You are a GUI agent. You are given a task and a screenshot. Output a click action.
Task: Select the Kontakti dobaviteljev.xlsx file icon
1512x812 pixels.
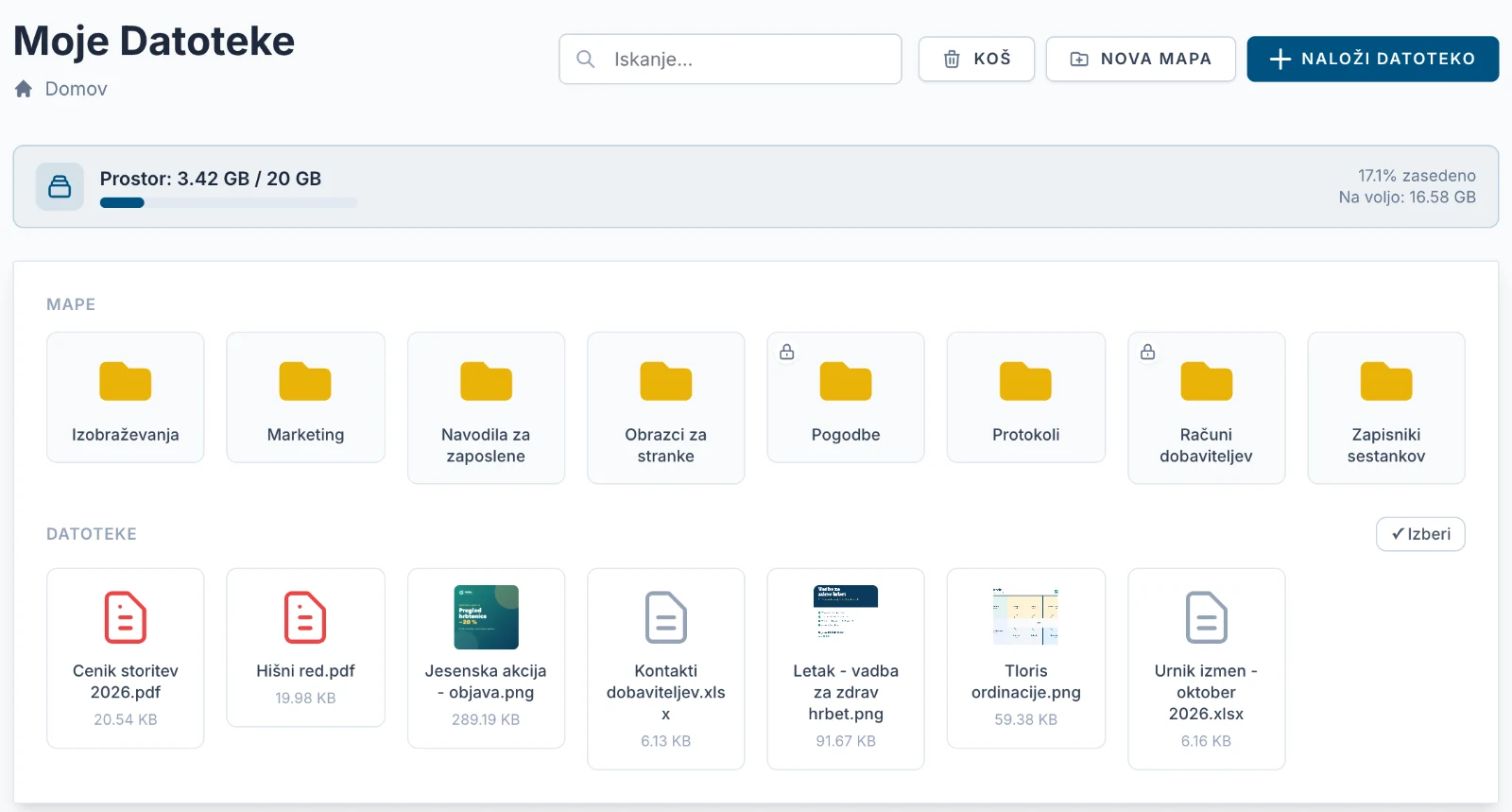[x=666, y=617]
